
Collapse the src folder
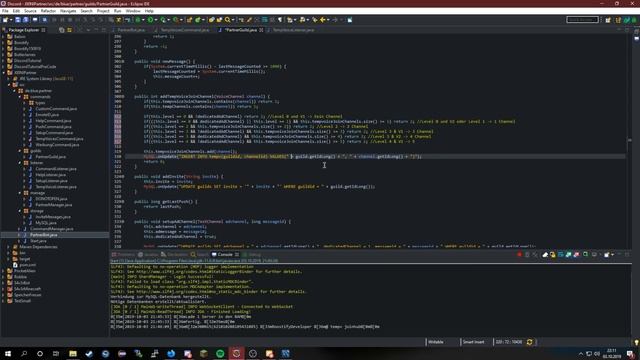pos(9,84)
